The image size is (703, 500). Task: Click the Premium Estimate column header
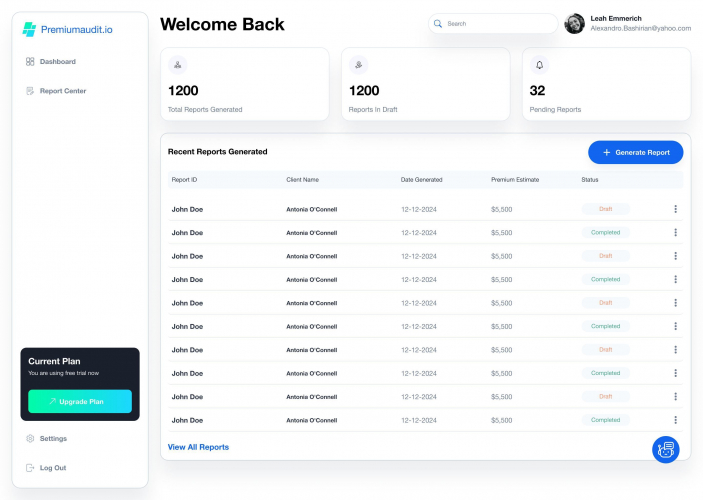pos(515,180)
